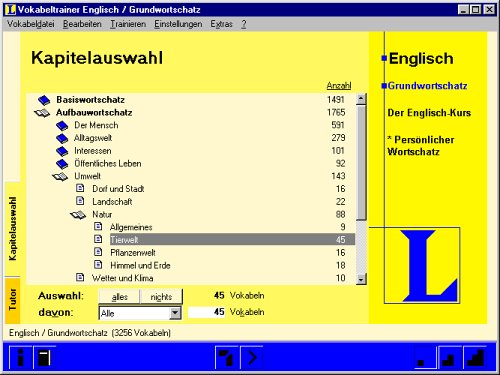The image size is (500, 375).
Task: Open Der Englisch-Kurs in sidebar
Action: click(429, 113)
